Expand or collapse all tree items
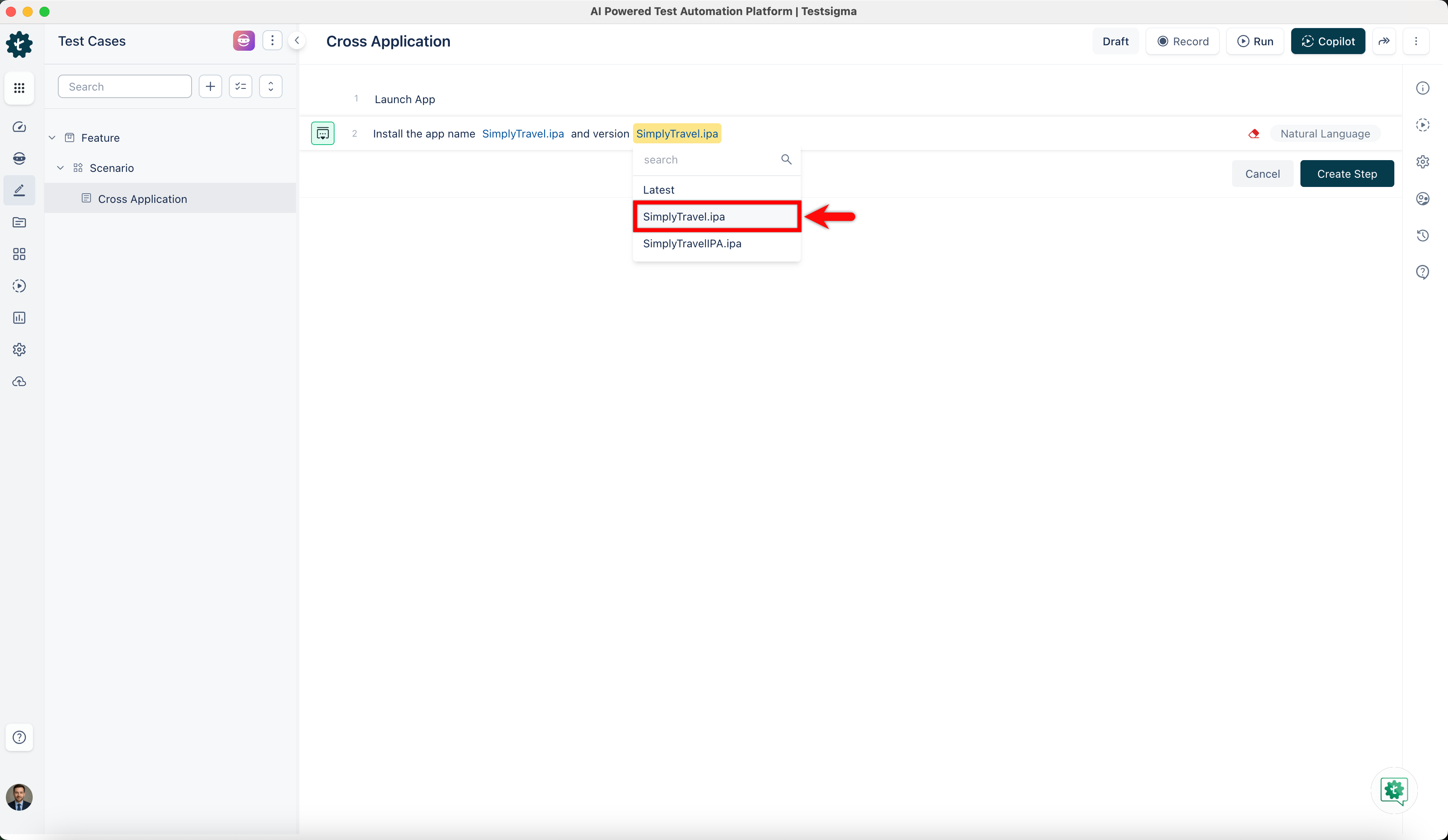This screenshot has width=1448, height=840. pos(271,86)
